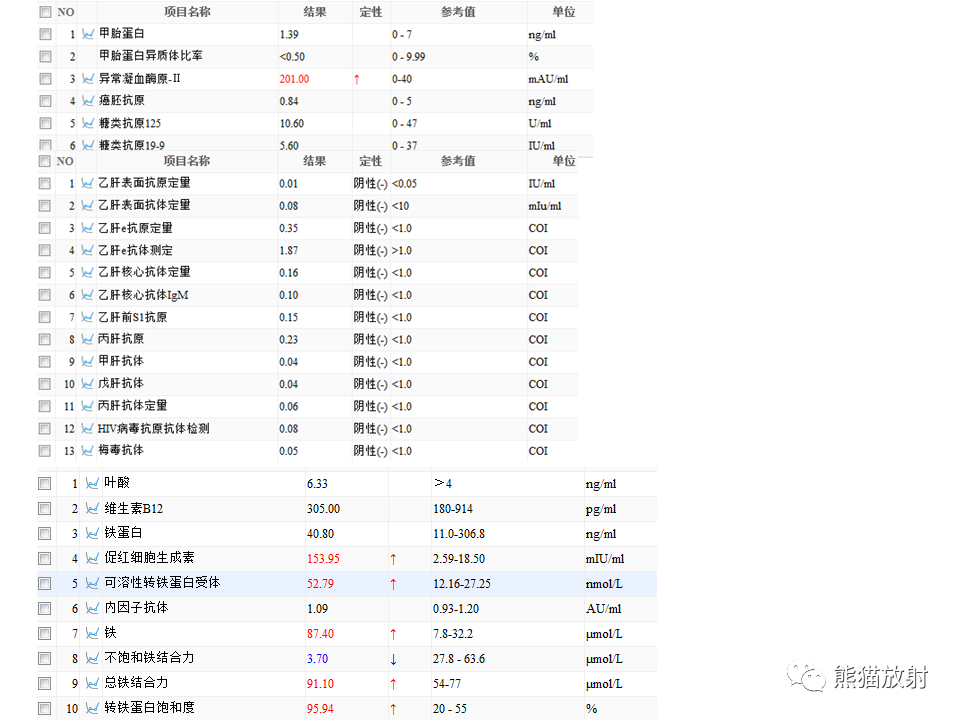Select the 铁 result value 87.40

pos(320,634)
